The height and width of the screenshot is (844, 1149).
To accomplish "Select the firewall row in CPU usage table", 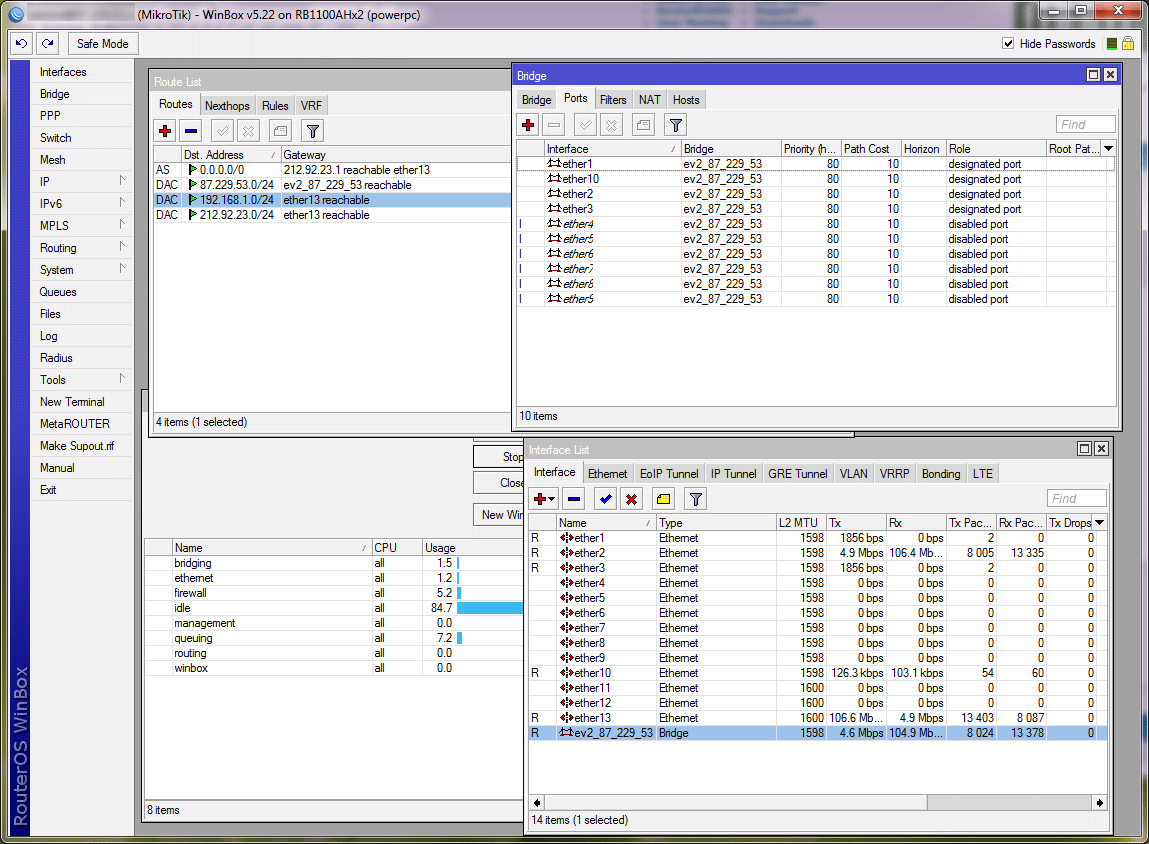I will 333,593.
